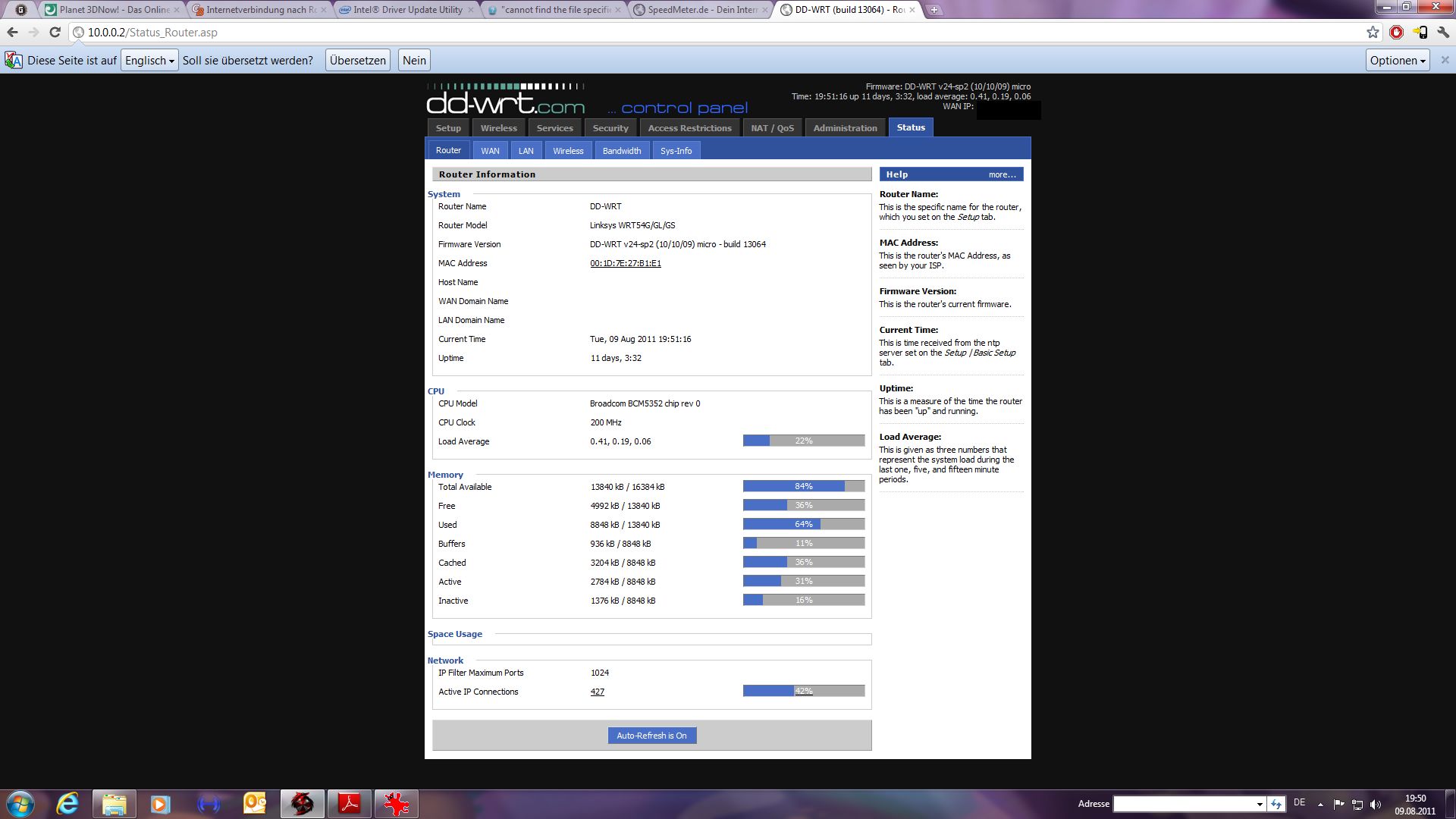This screenshot has height=819, width=1456.
Task: Click the Active IP Connections progress bar
Action: click(x=803, y=691)
